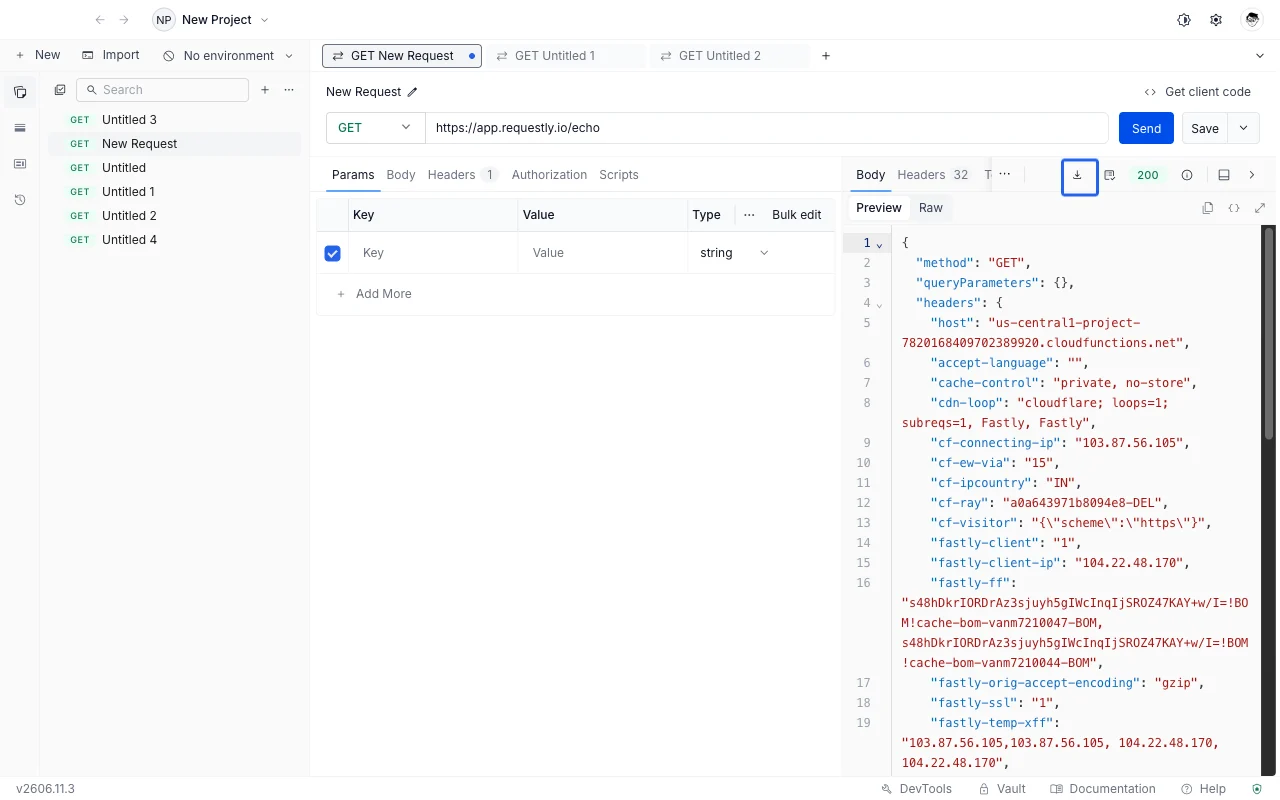Screen dimensions: 1280x800
Task: Open theme switcher icon in top bar
Action: [1184, 20]
